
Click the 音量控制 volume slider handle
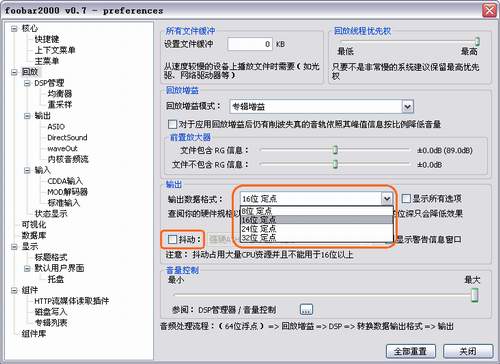coord(475,295)
